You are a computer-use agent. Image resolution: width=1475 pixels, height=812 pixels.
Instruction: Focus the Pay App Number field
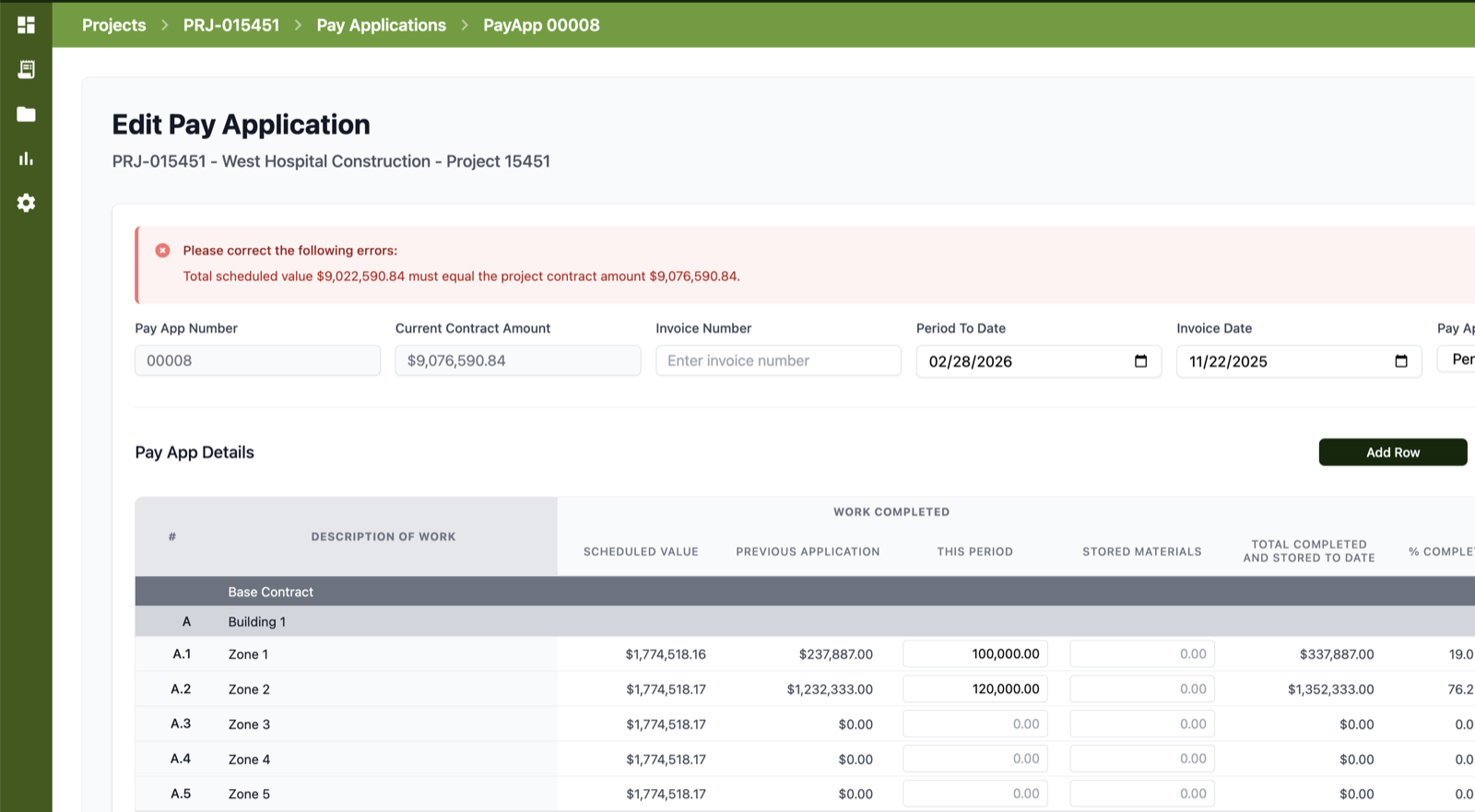(x=257, y=360)
